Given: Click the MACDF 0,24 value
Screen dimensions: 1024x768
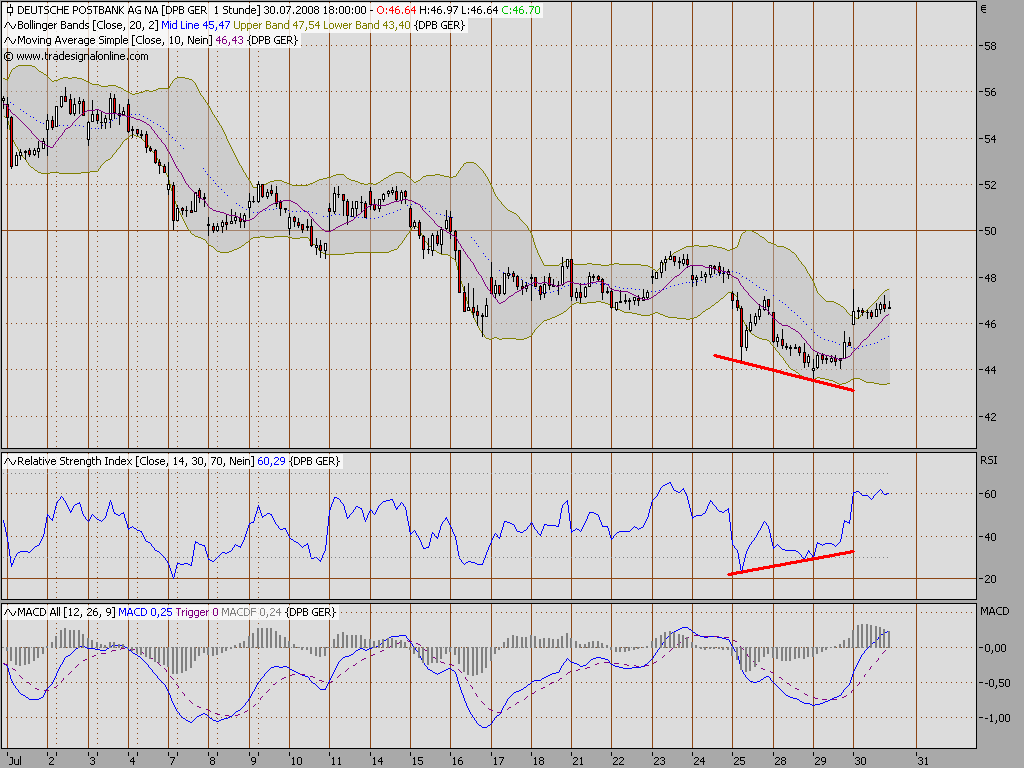Looking at the screenshot, I should pos(251,612).
